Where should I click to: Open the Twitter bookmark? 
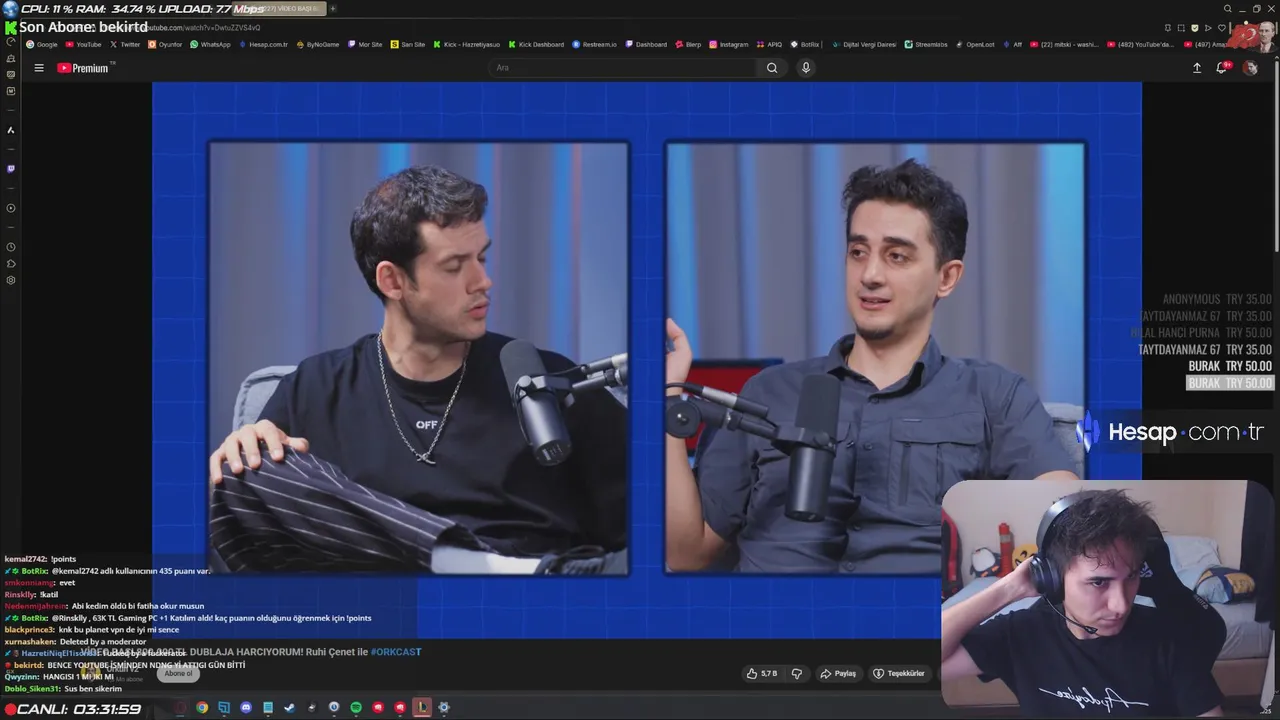(125, 44)
